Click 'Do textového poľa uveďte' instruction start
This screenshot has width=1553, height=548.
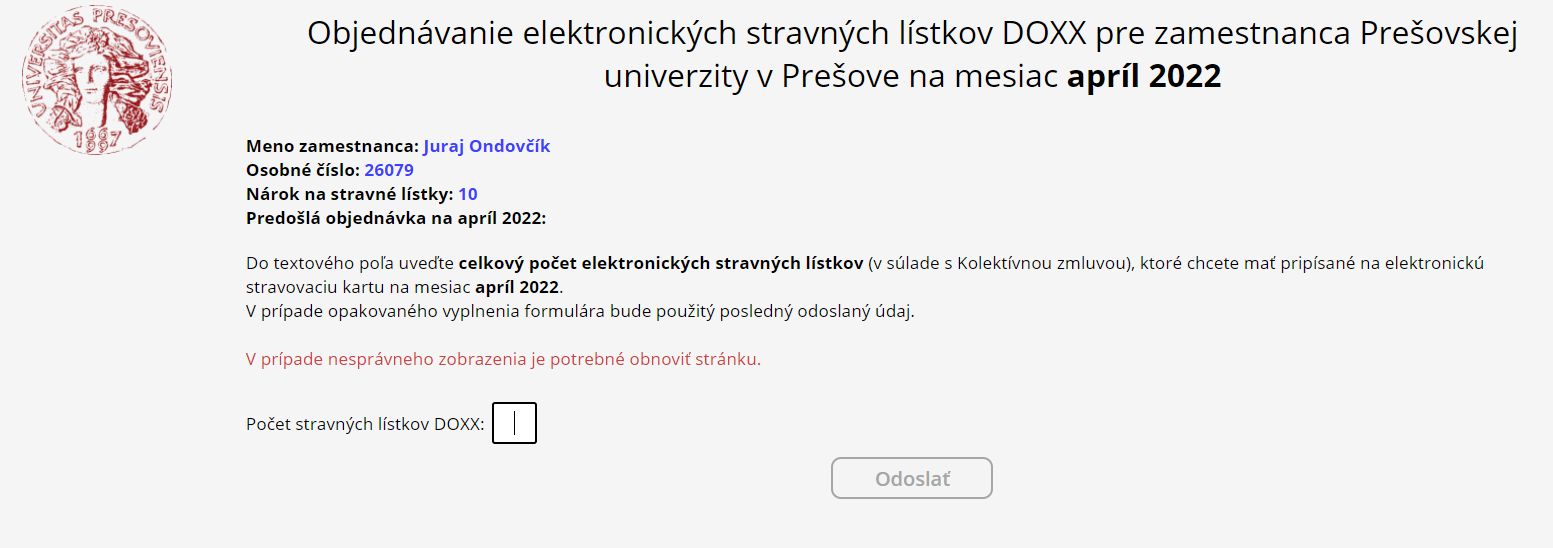coord(350,264)
